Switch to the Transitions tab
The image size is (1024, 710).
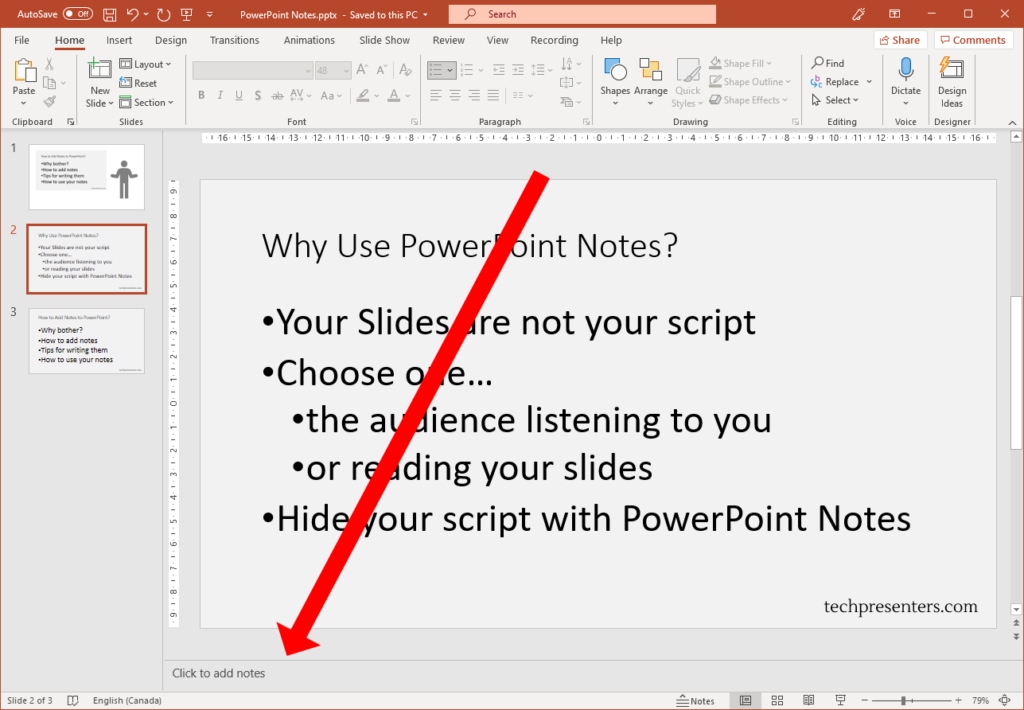[234, 40]
